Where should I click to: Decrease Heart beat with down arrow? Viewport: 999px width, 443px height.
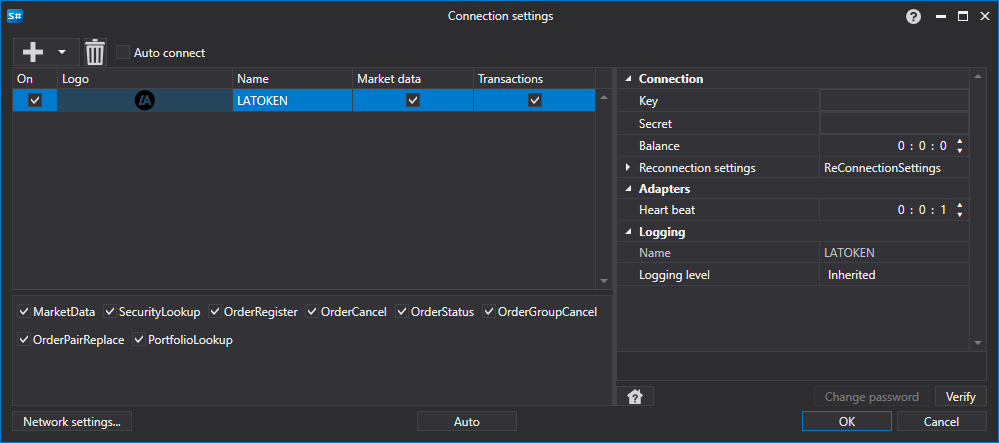pyautogui.click(x=959, y=214)
